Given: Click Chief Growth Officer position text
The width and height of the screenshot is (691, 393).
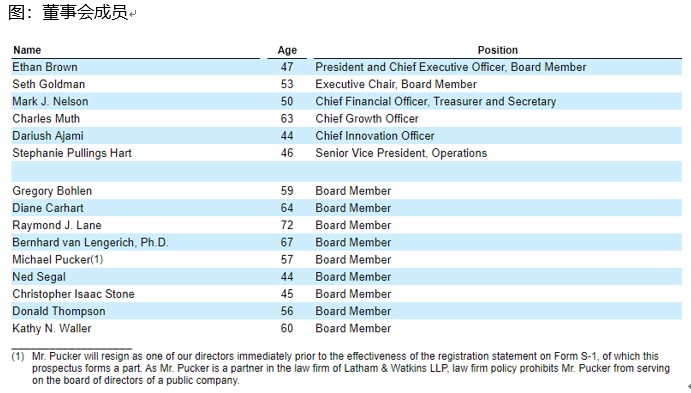Looking at the screenshot, I should coord(367,119).
